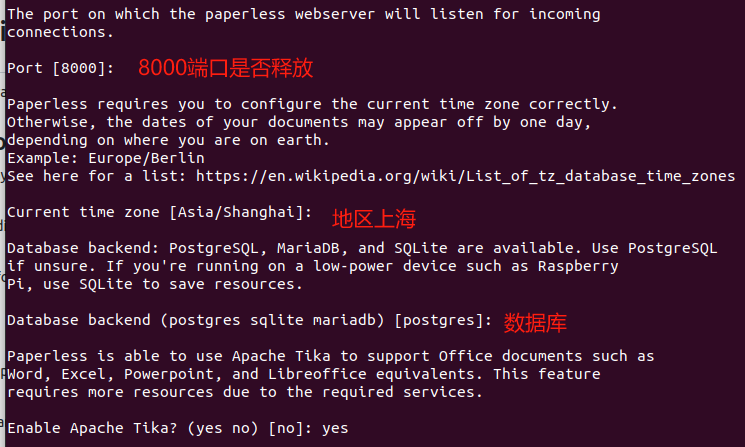The height and width of the screenshot is (447, 745).
Task: Place cursor after the typed 'yes' answer
Action: coord(350,427)
